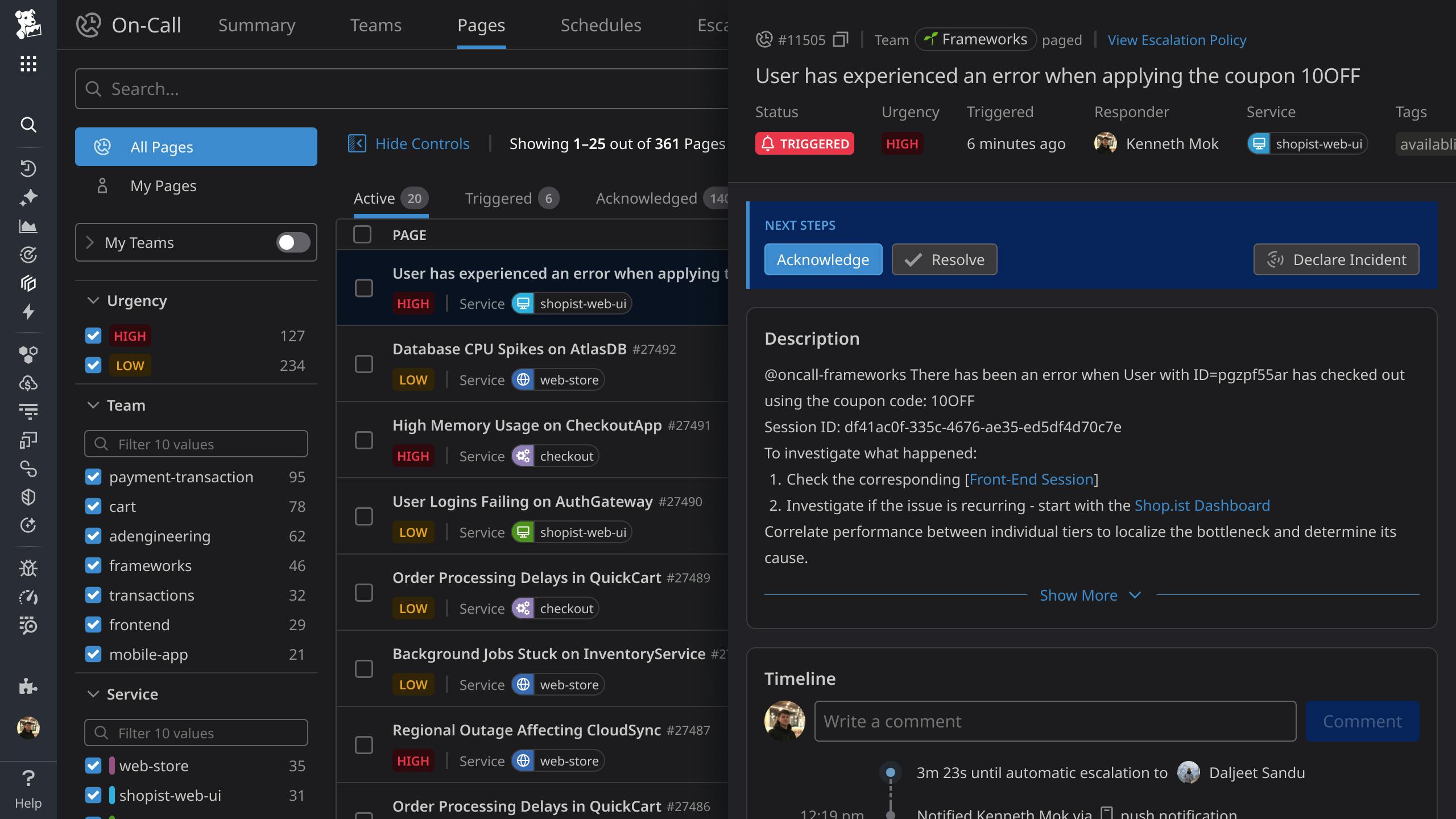This screenshot has height=819, width=1456.
Task: Open the Cloud Cost Management icon
Action: [28, 382]
